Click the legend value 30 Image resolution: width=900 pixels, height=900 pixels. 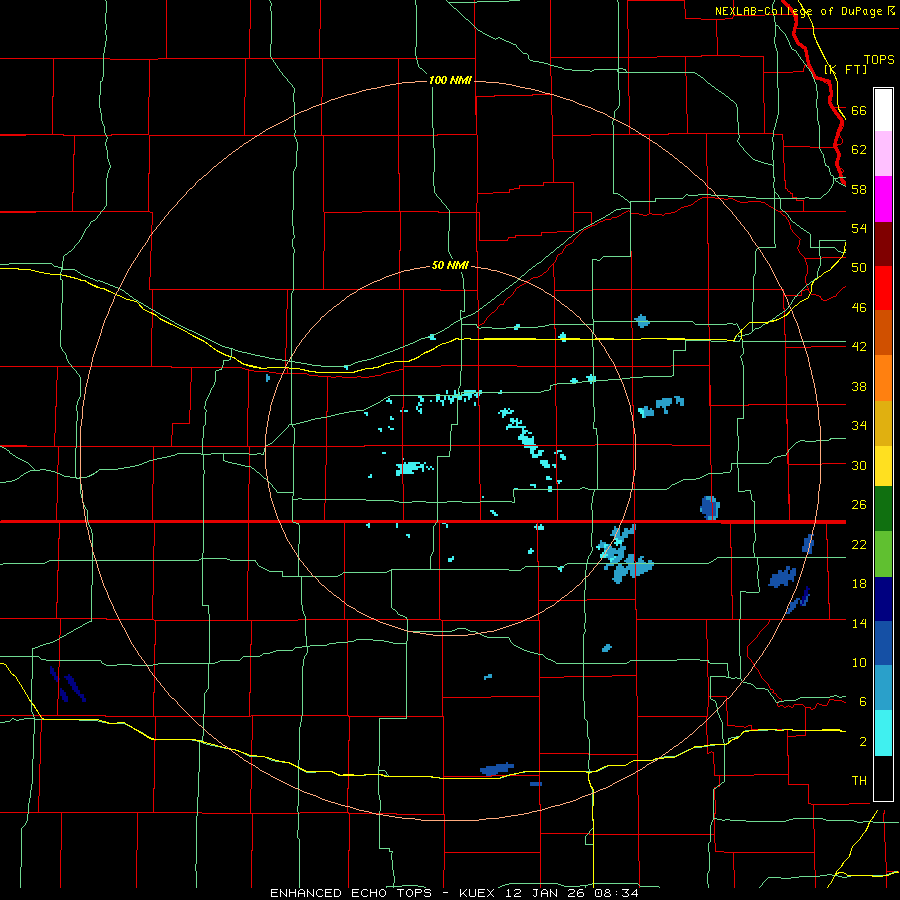pyautogui.click(x=859, y=465)
